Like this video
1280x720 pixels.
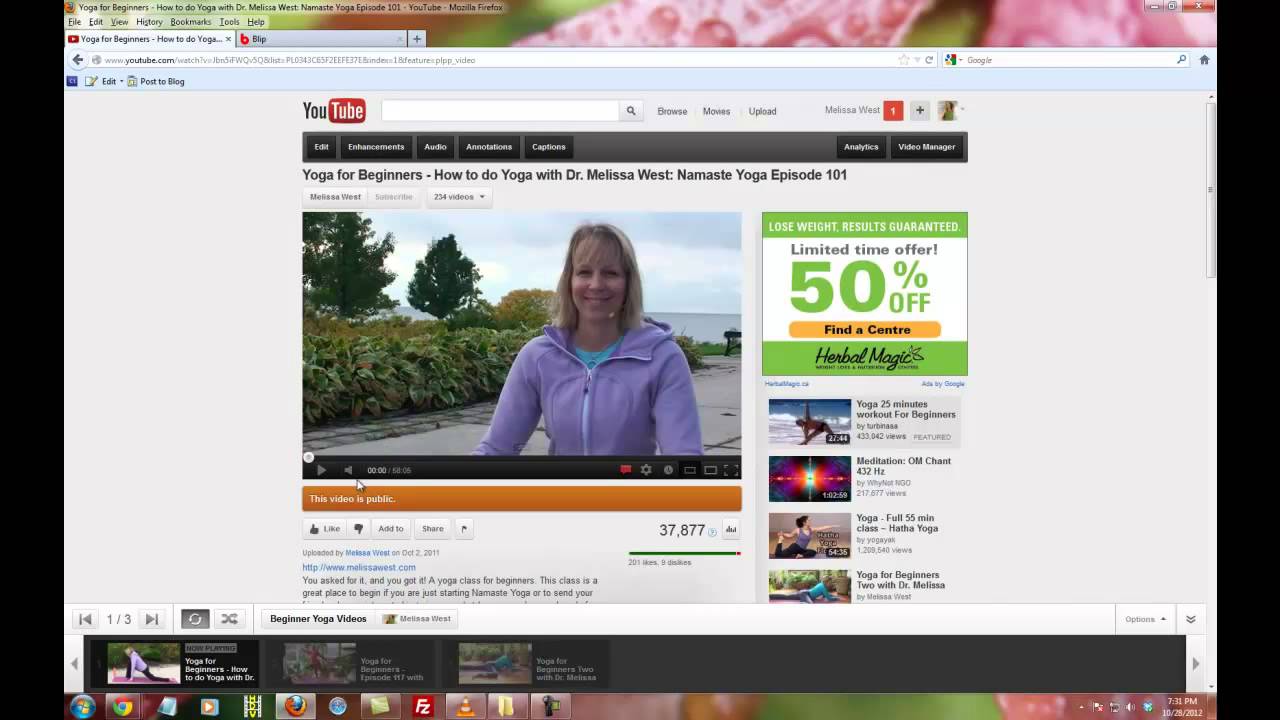(325, 529)
